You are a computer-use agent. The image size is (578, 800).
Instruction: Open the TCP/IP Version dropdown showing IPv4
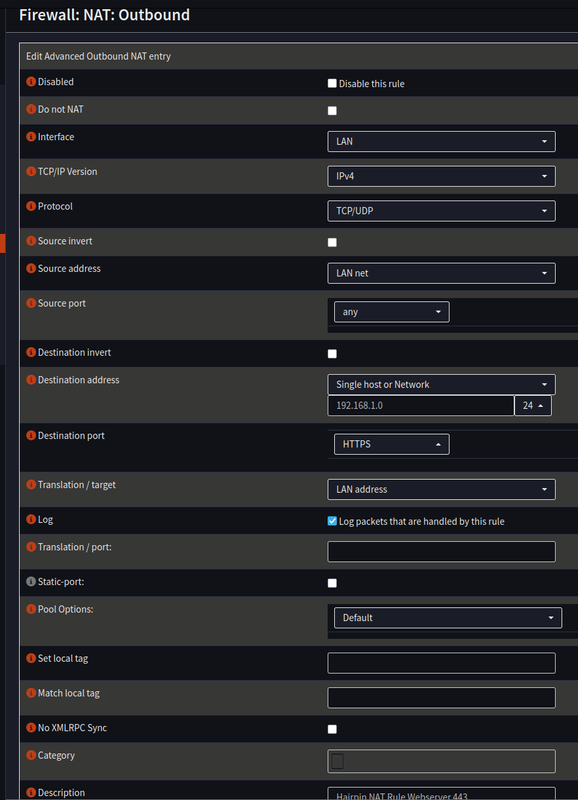[x=441, y=176]
